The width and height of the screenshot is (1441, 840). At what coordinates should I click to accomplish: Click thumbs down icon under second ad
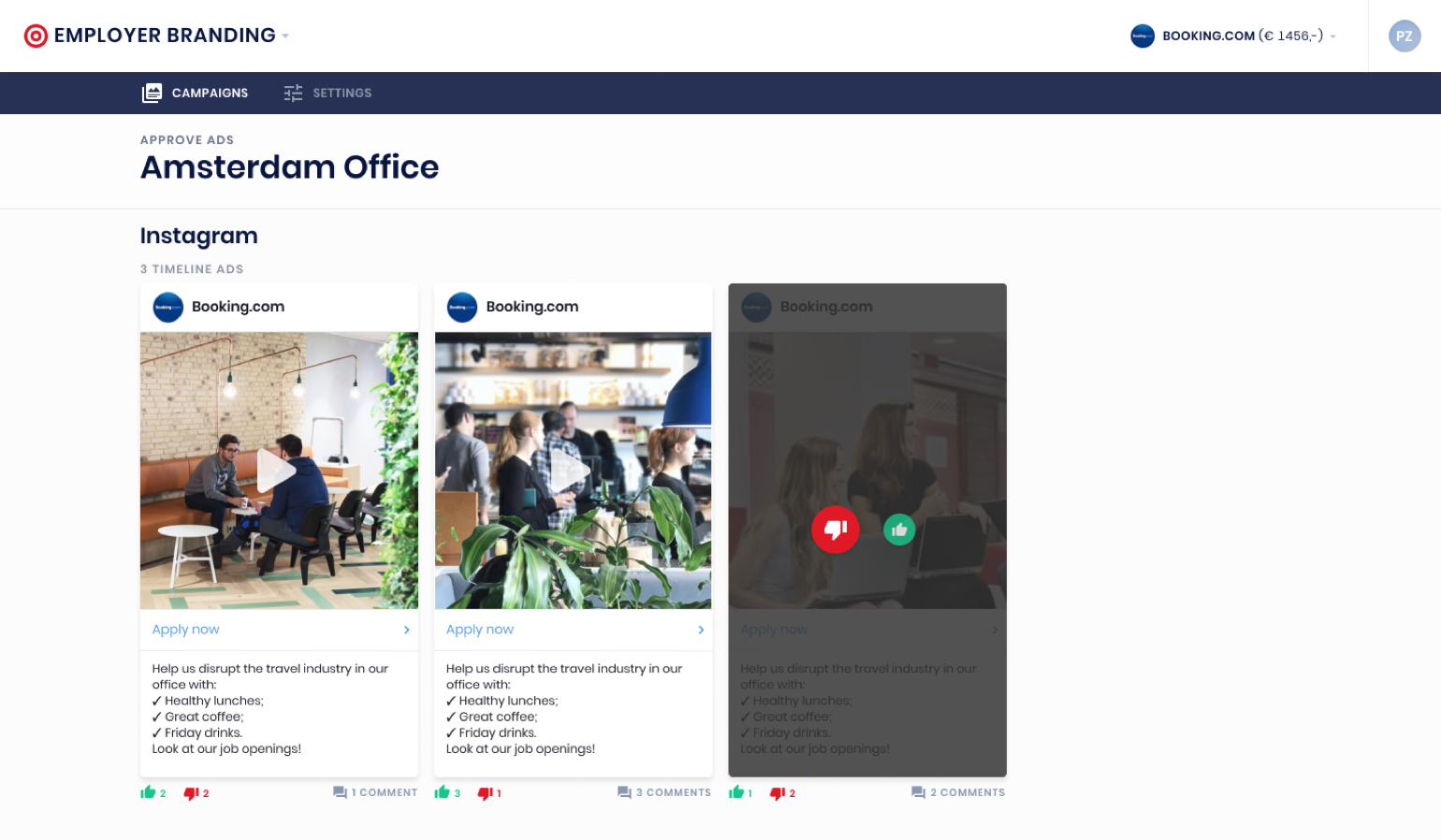click(x=486, y=793)
